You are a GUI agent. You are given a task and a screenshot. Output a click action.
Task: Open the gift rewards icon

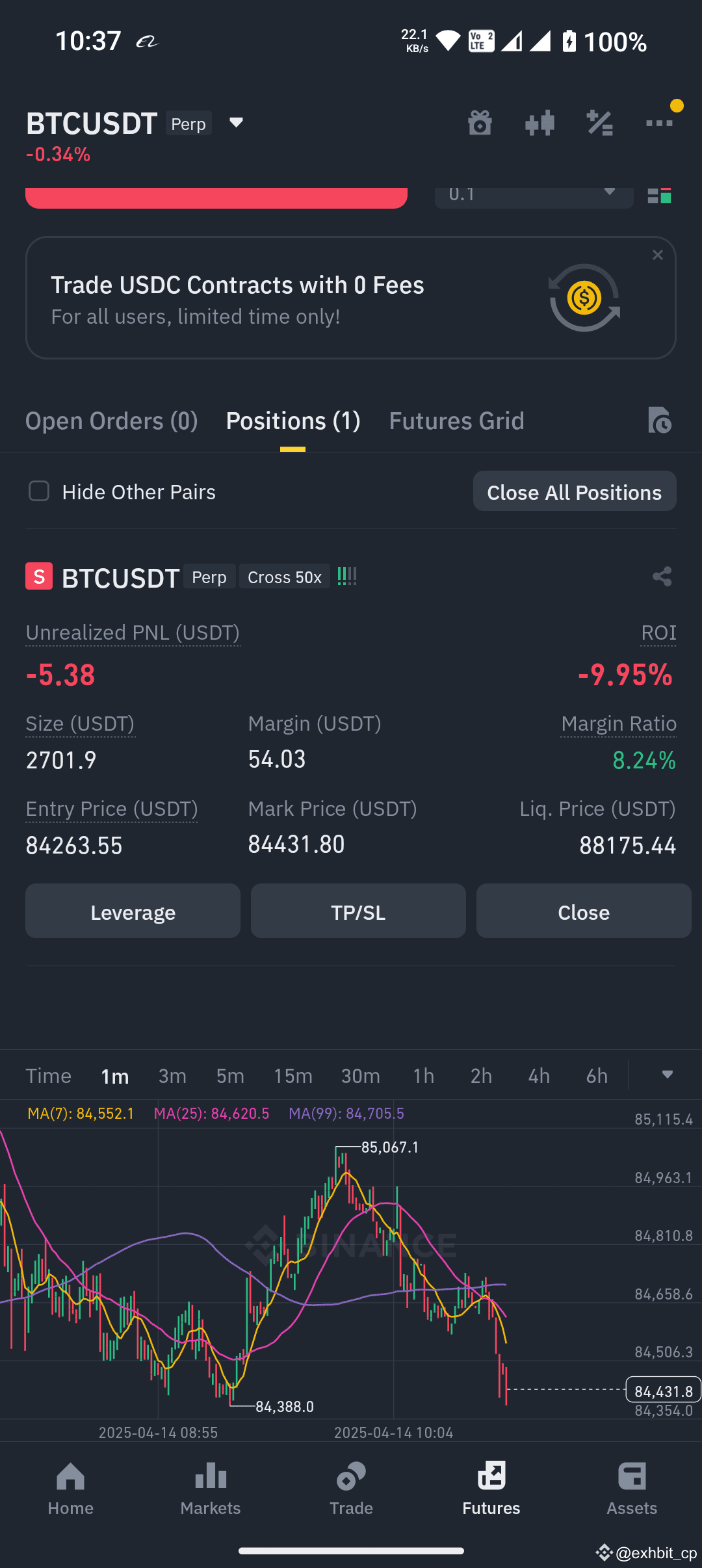click(x=480, y=122)
